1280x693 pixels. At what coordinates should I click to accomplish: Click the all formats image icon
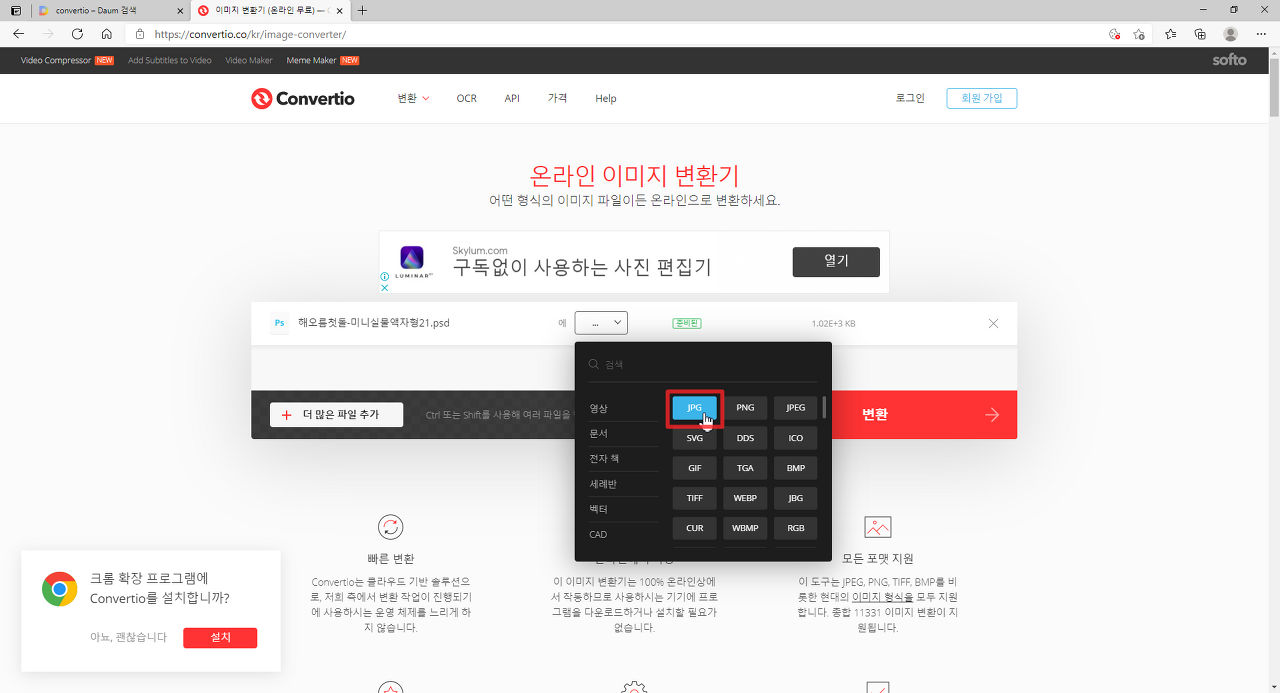point(877,527)
